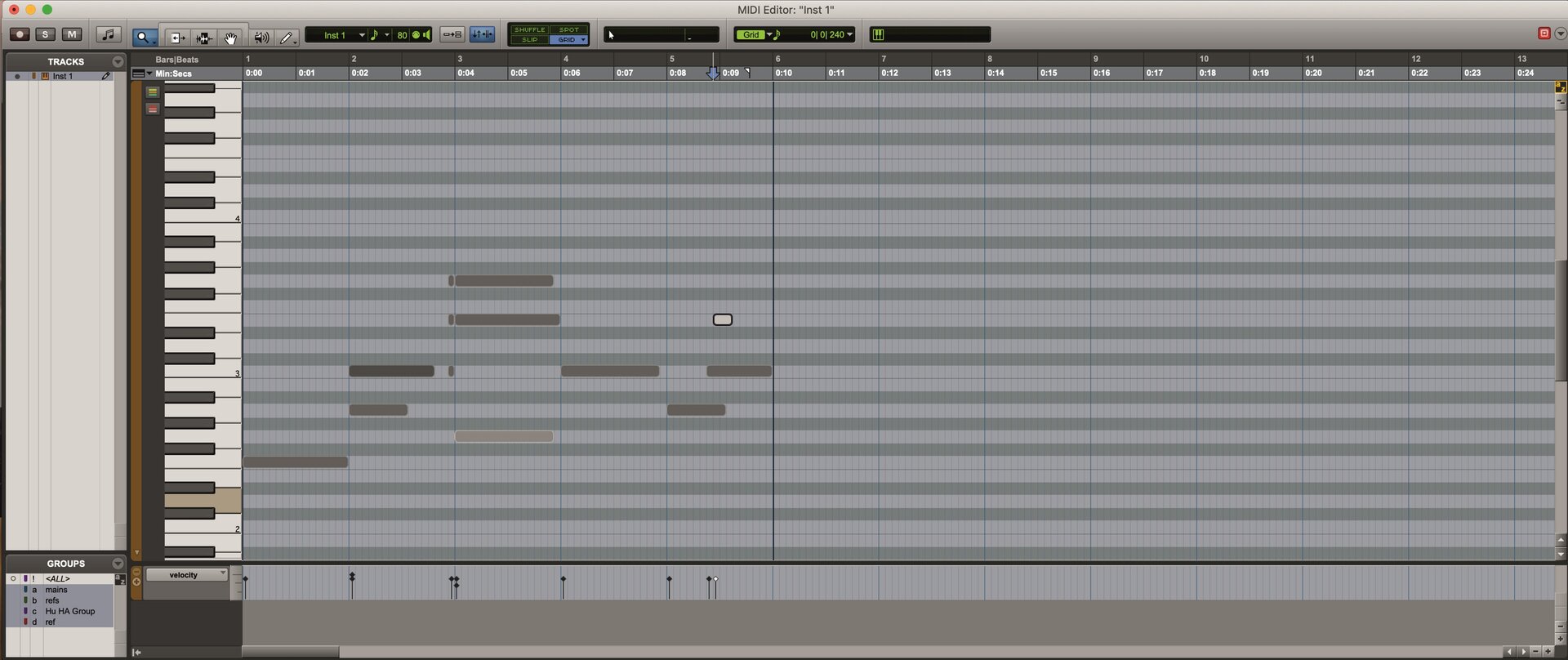Viewport: 1568px width, 660px height.
Task: Toggle the Solo button
Action: tap(46, 34)
